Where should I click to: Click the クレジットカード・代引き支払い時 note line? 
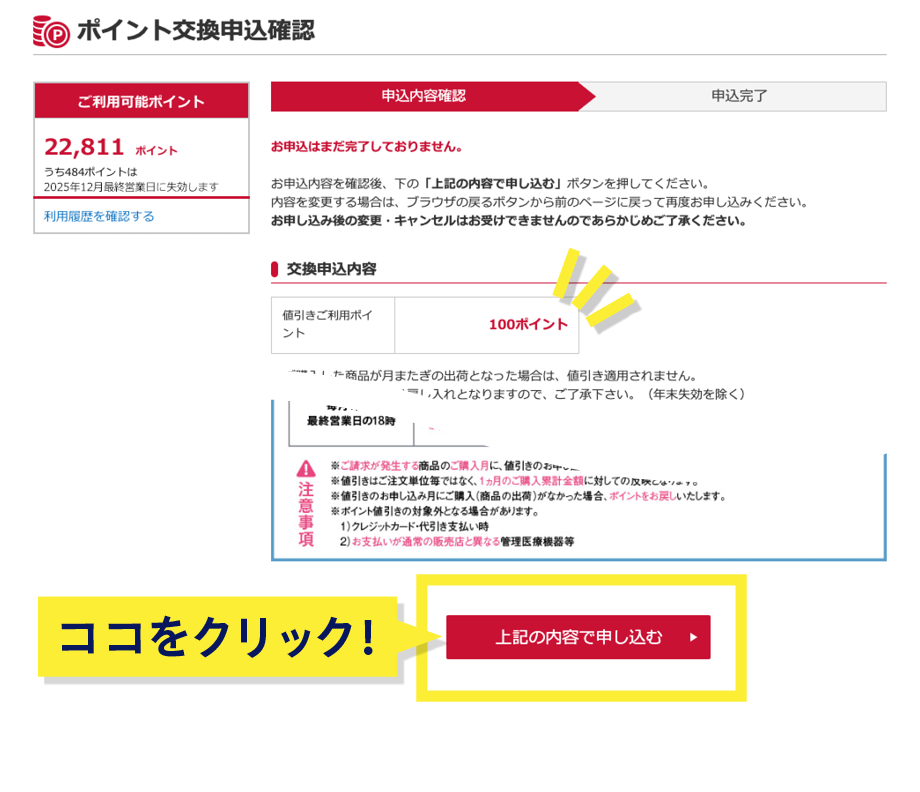click(x=414, y=527)
